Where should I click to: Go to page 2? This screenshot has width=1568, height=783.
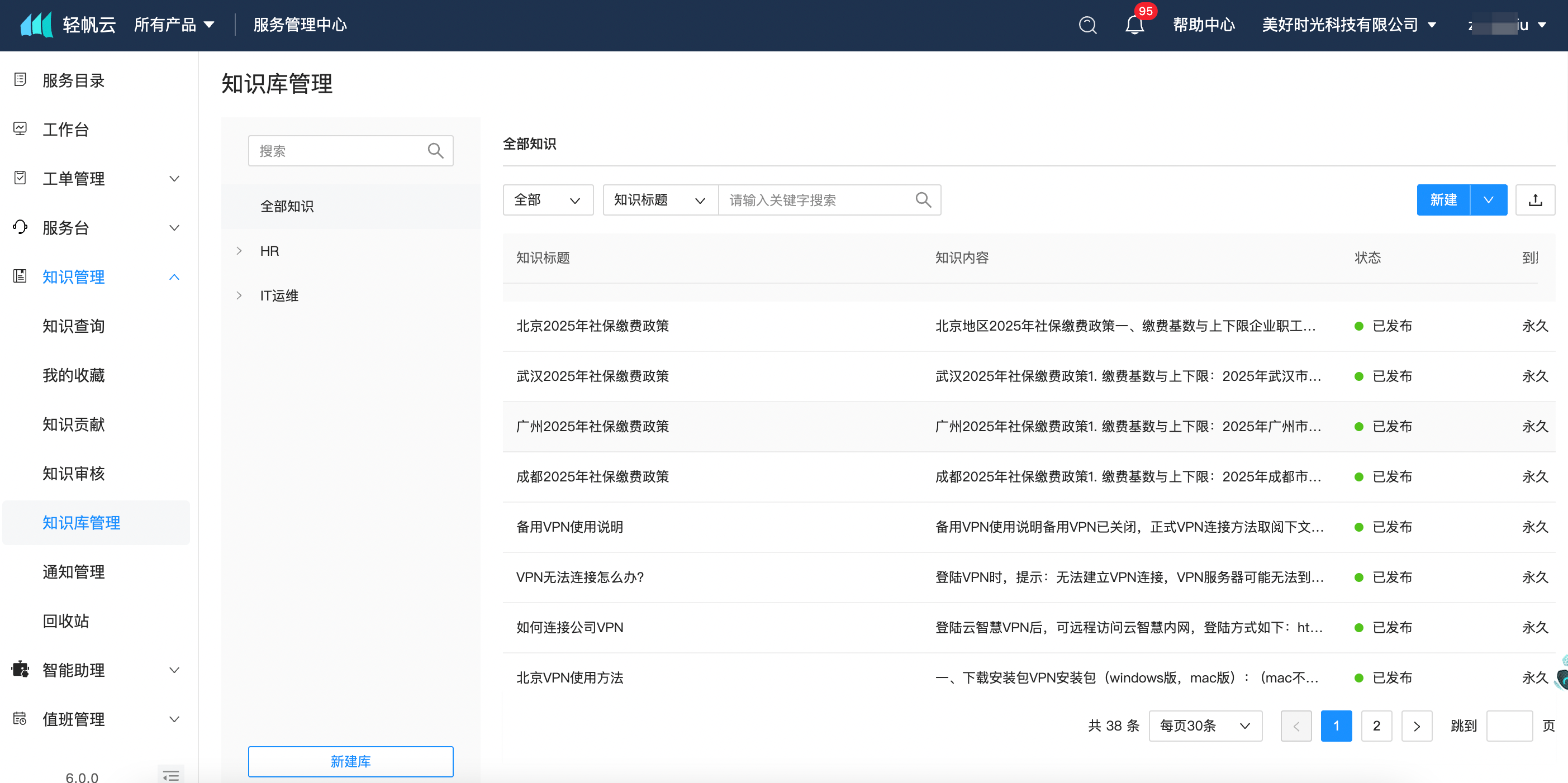point(1376,725)
